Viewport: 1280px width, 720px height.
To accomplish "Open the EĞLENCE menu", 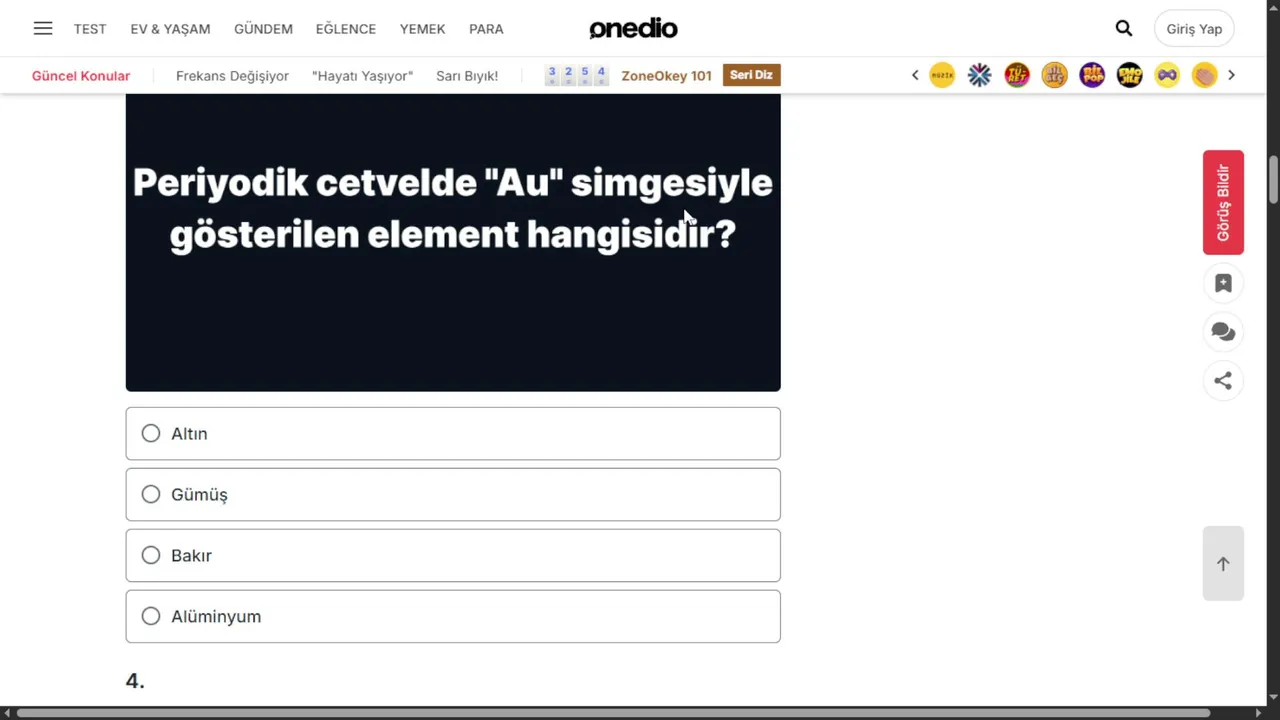I will (346, 29).
